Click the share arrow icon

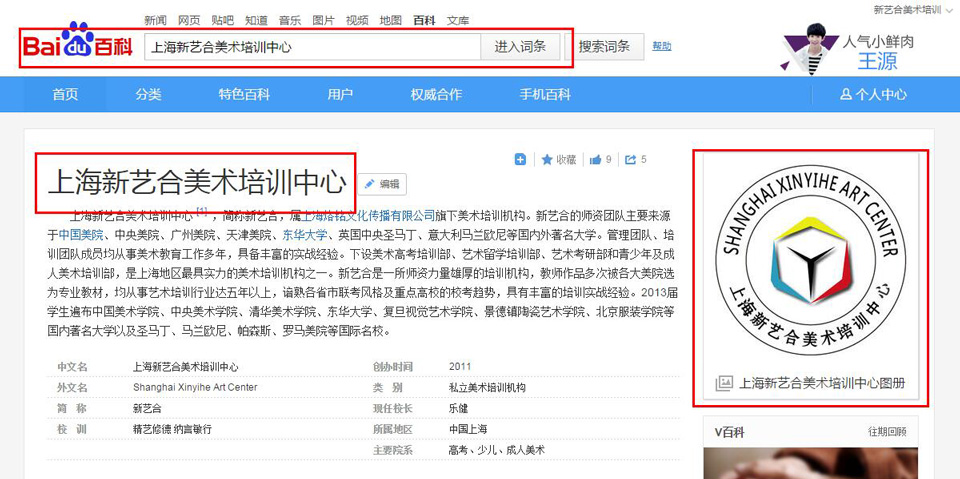coord(631,160)
